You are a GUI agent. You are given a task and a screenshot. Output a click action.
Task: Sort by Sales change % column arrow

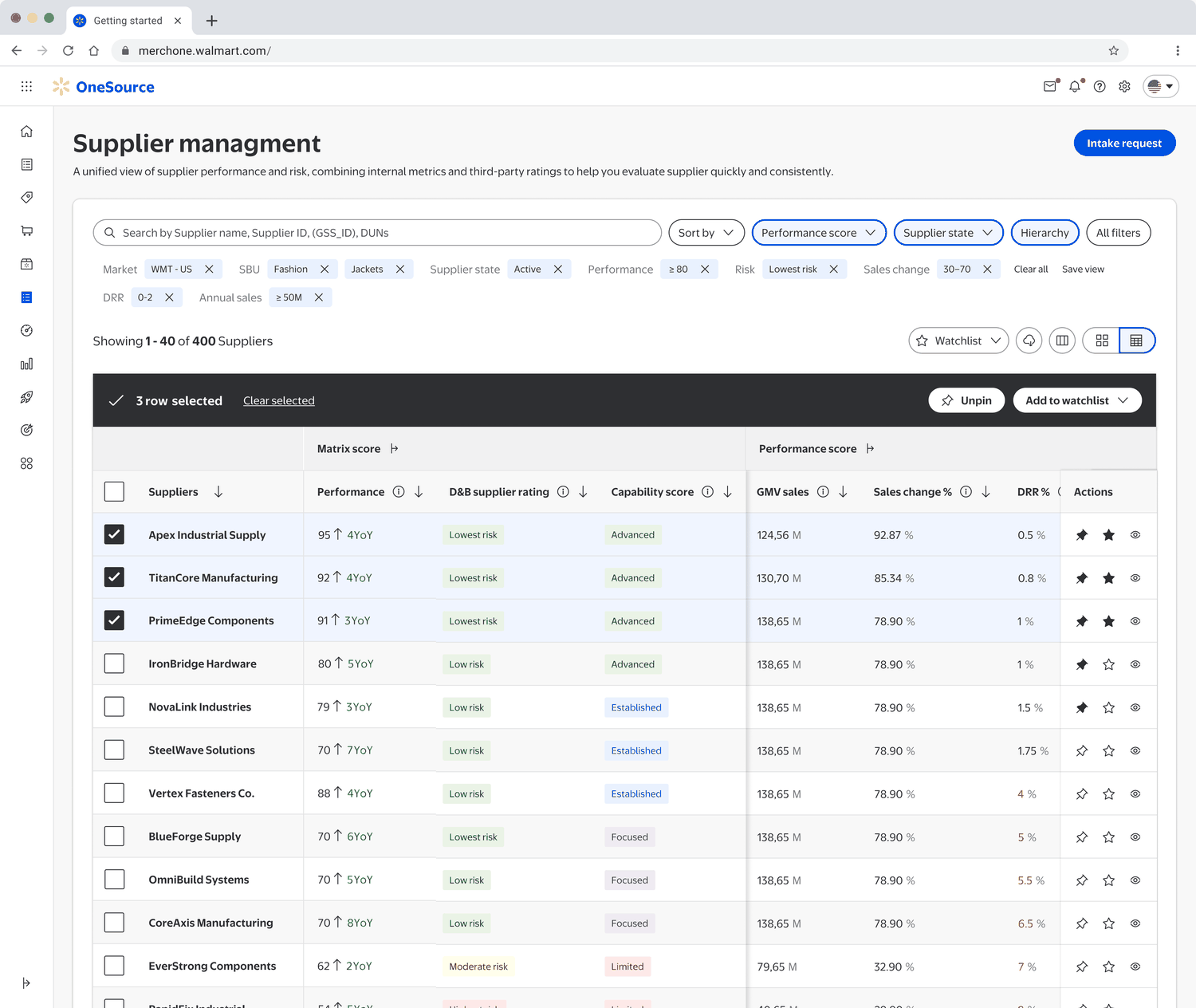click(x=986, y=492)
